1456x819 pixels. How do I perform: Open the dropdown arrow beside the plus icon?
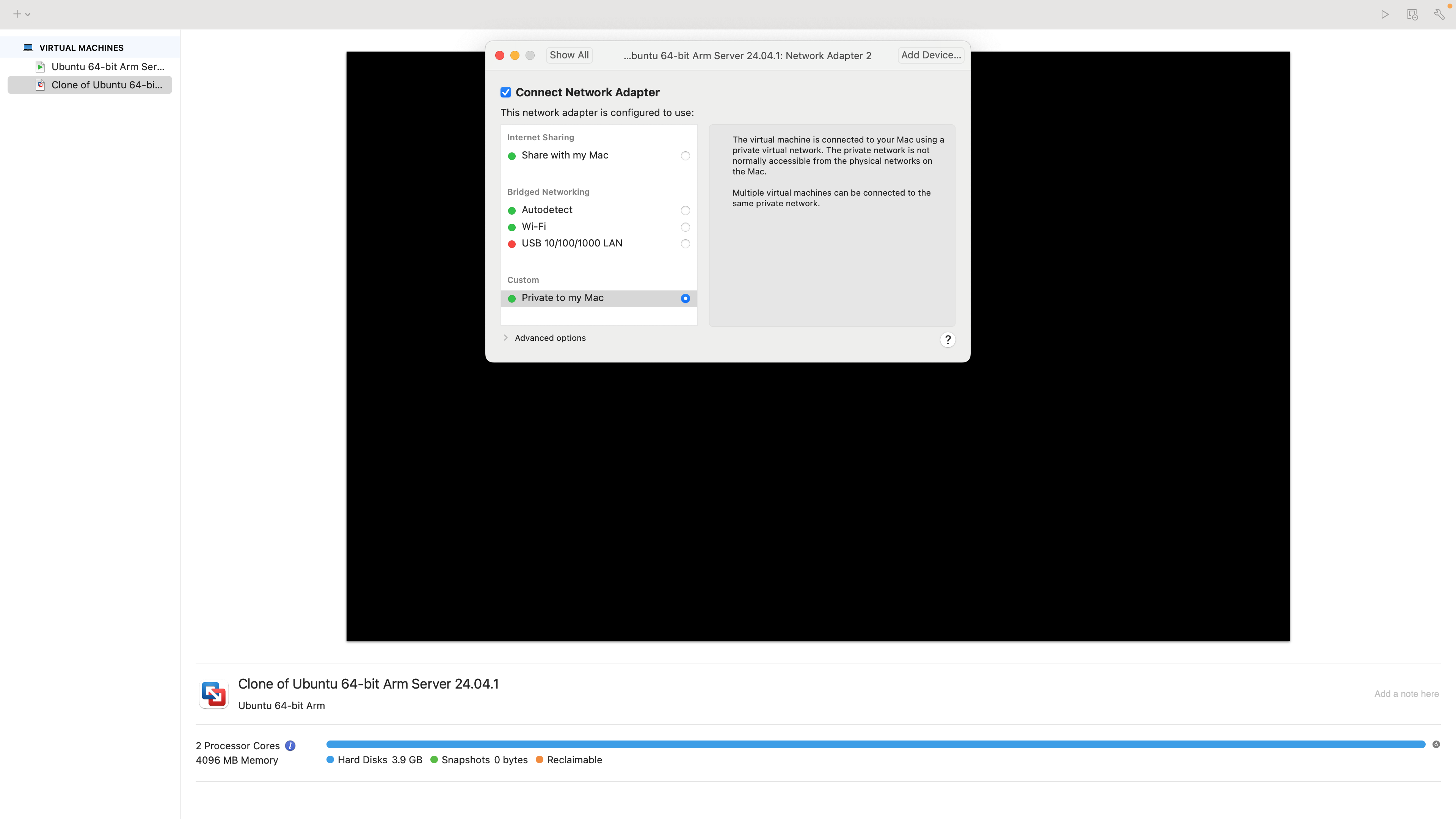click(28, 15)
